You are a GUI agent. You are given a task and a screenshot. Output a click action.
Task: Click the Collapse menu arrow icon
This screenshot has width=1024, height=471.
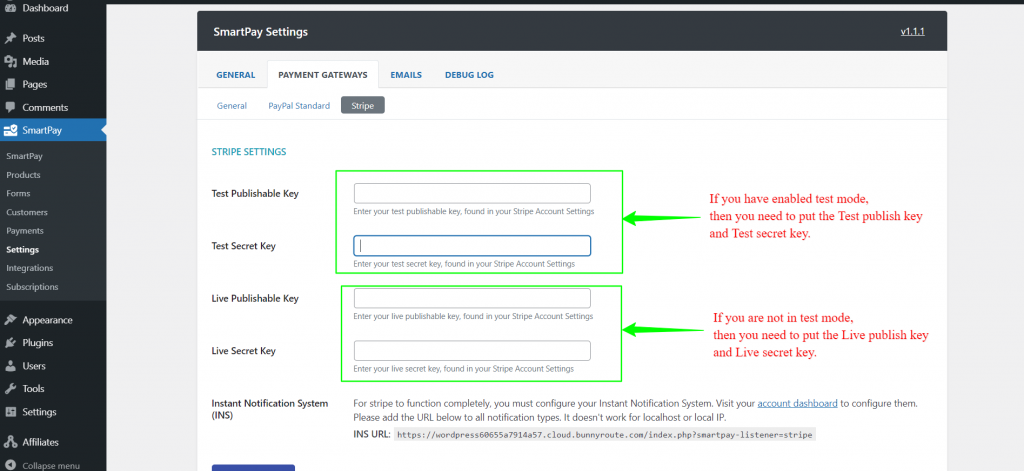pos(10,466)
